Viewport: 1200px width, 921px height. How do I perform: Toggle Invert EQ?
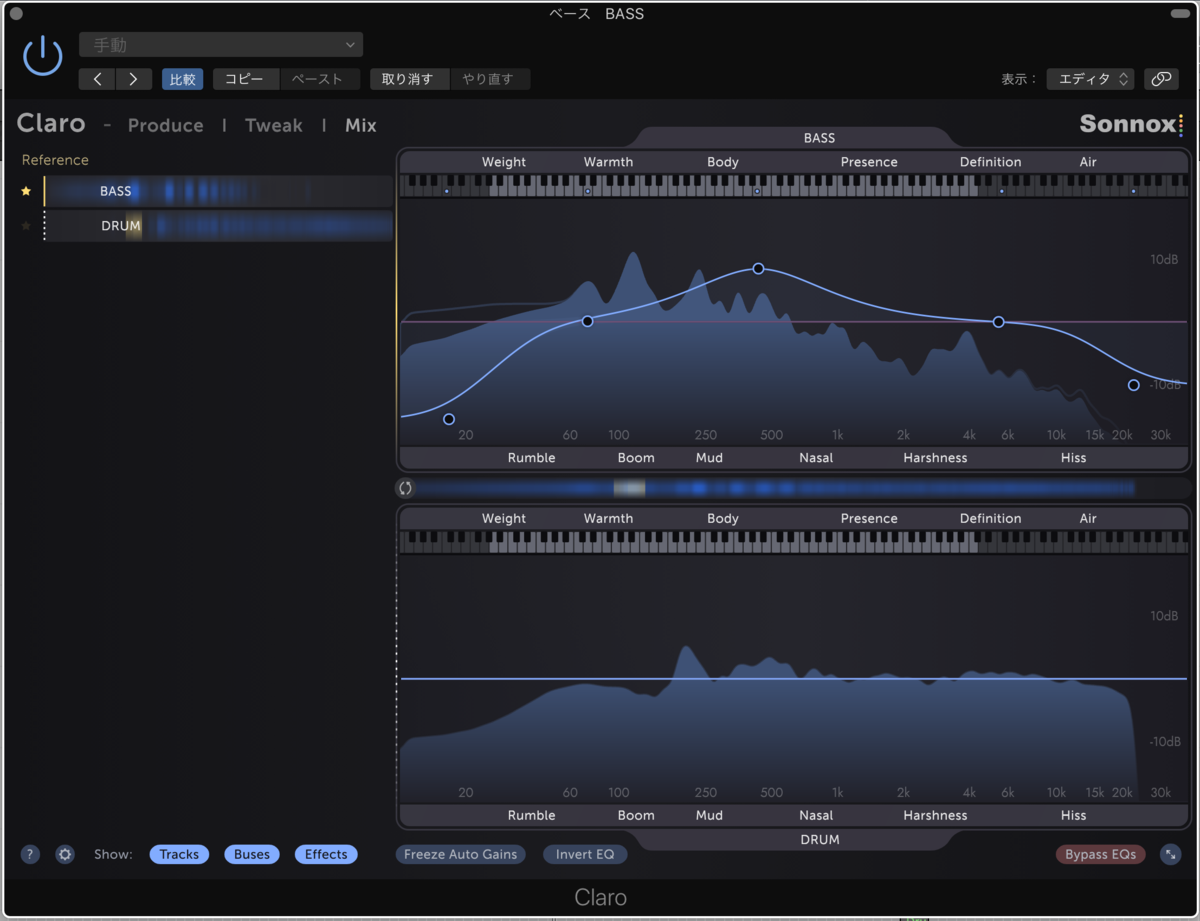585,854
